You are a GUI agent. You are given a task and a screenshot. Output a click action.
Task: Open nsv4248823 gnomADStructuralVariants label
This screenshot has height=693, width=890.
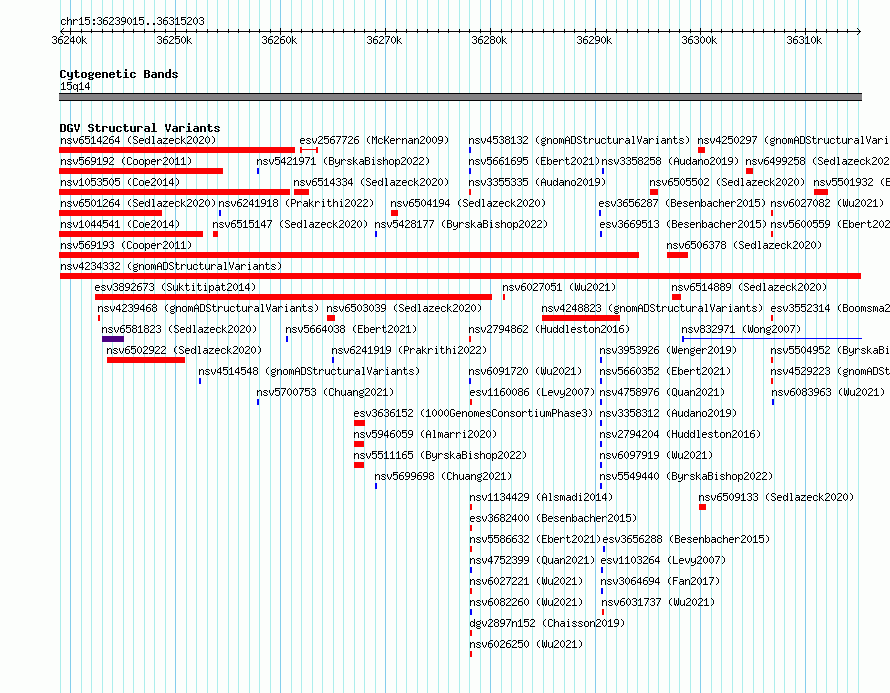coord(652,308)
